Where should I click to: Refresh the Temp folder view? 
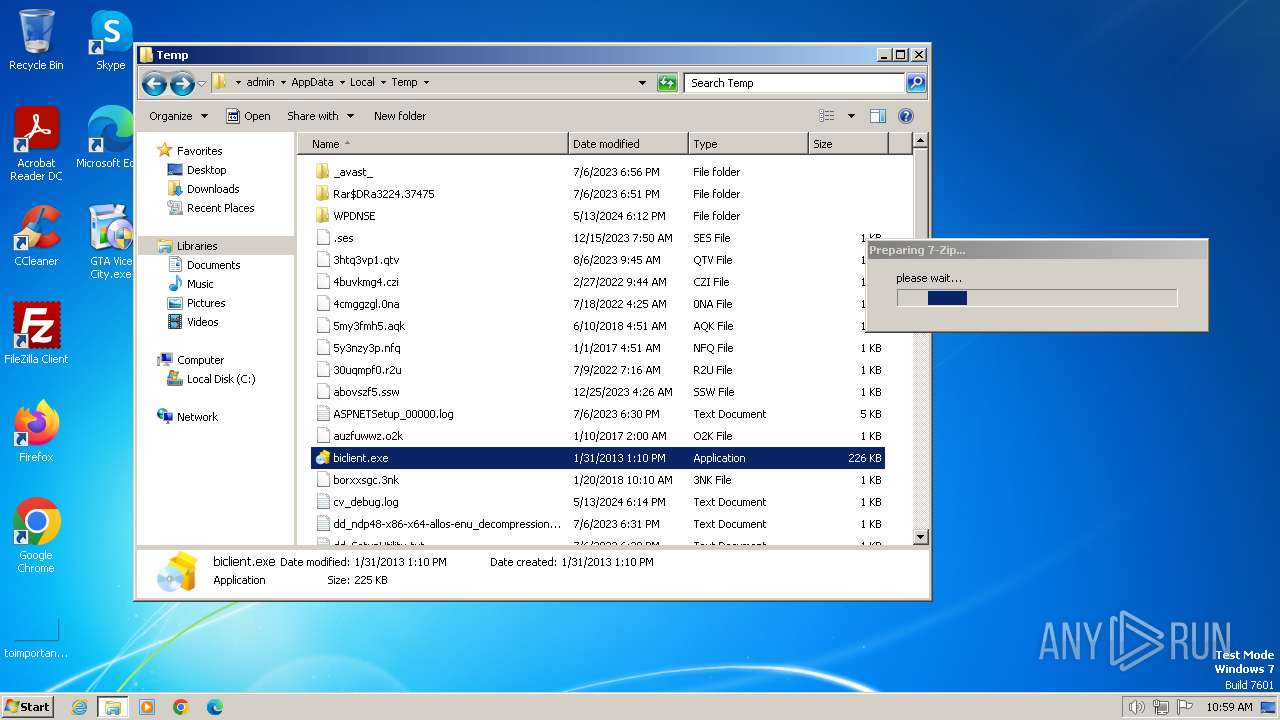[667, 83]
